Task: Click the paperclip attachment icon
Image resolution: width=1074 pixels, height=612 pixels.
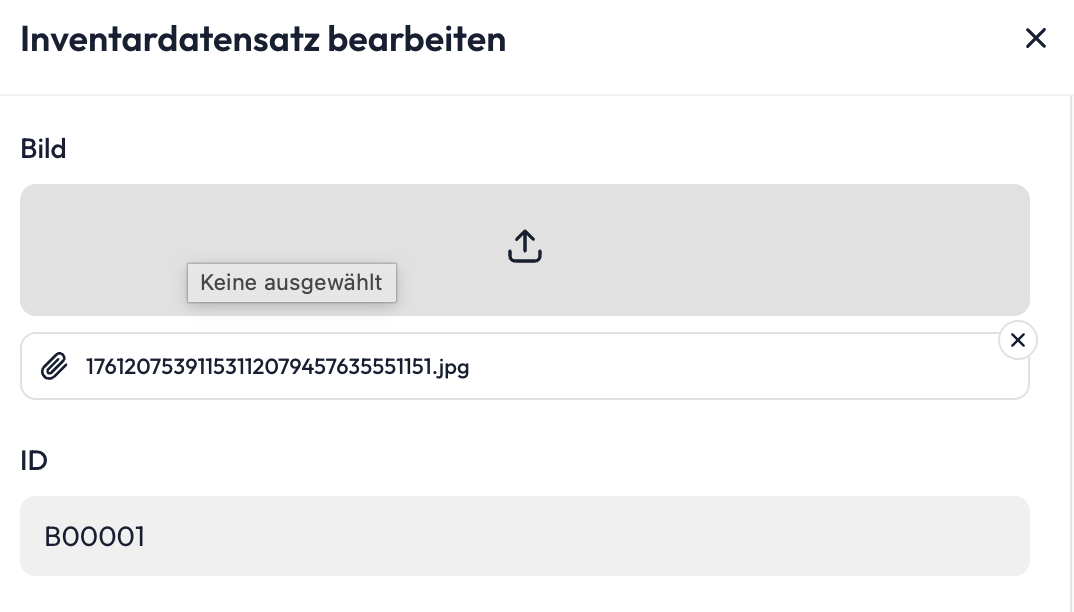Action: (x=54, y=367)
